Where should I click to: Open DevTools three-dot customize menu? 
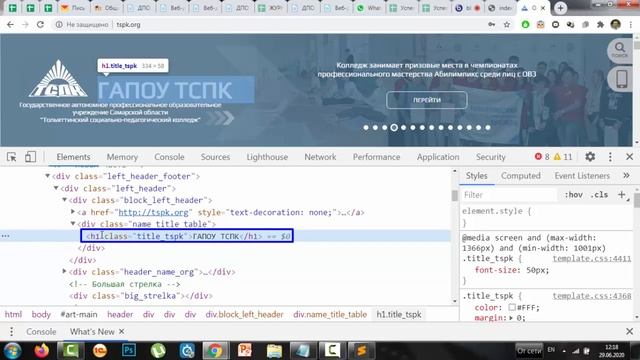610,157
